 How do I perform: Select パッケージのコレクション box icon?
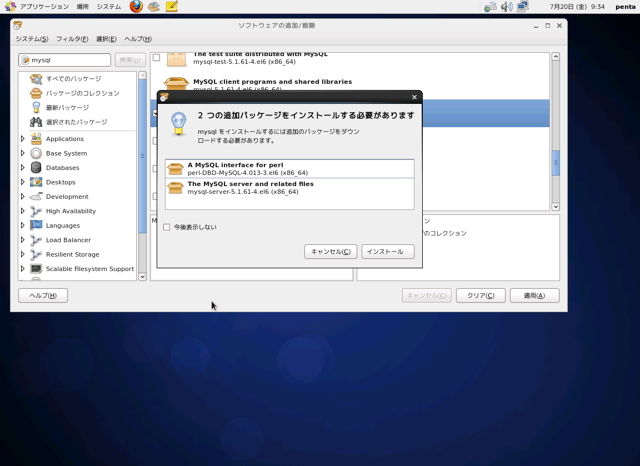point(36,93)
